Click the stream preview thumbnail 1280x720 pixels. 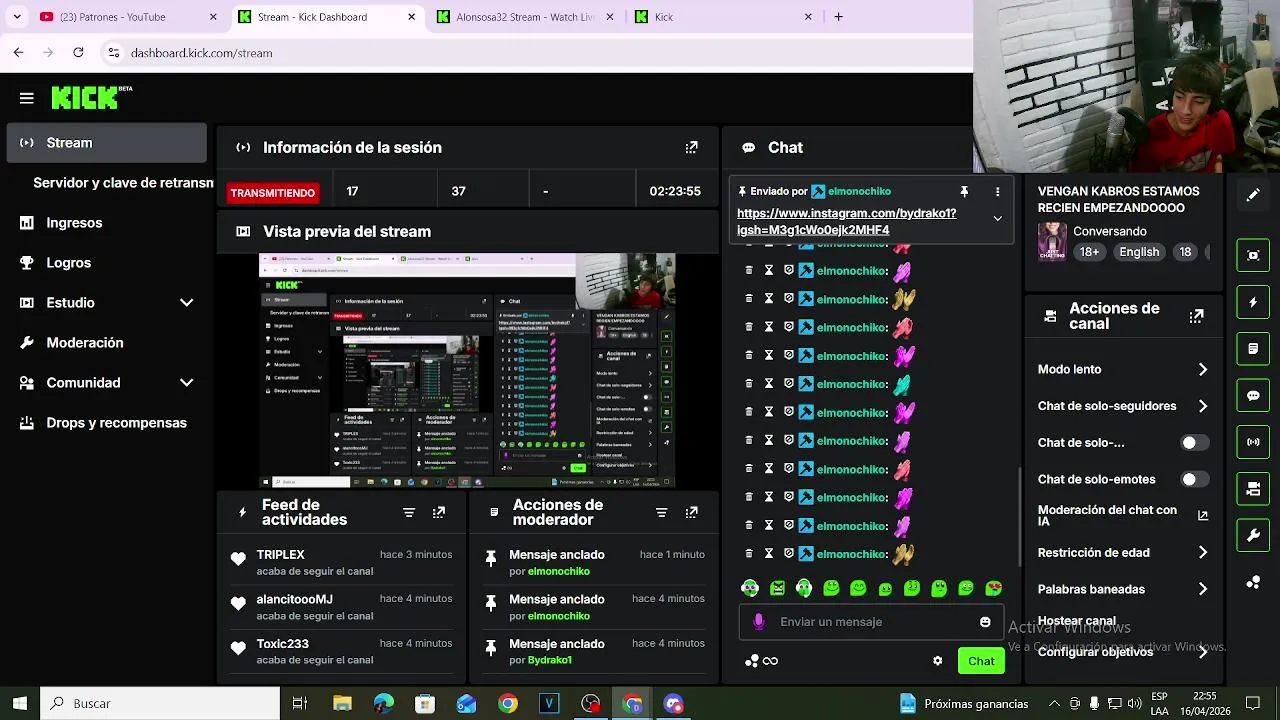[x=467, y=370]
